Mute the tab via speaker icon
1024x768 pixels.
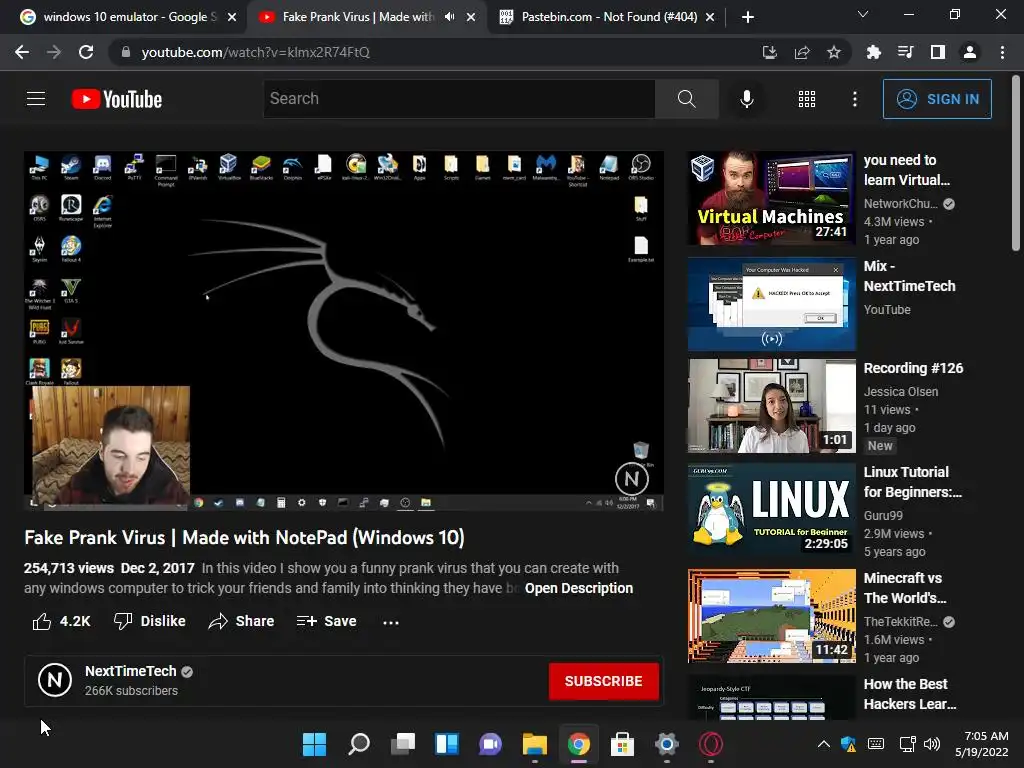pyautogui.click(x=449, y=17)
